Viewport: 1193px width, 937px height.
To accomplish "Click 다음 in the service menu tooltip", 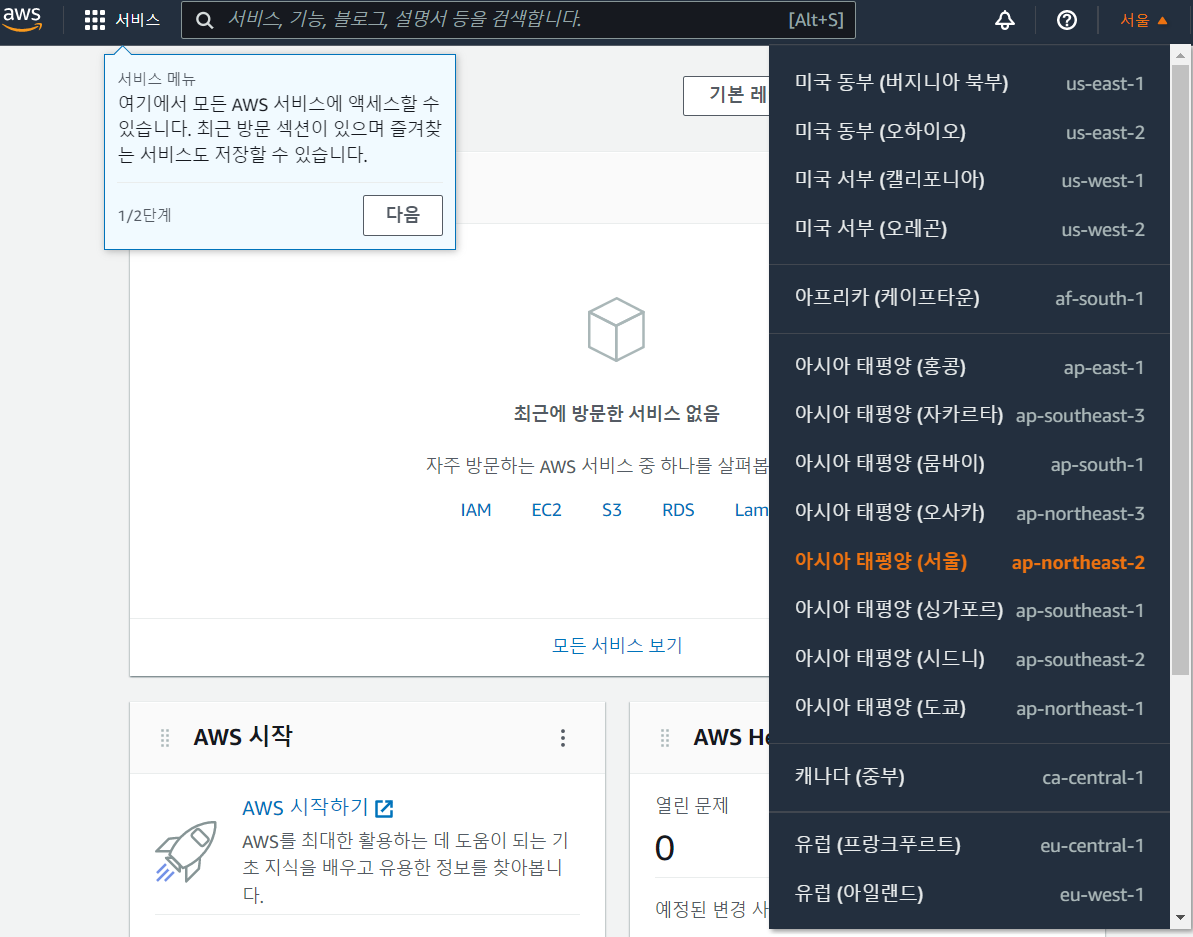I will pos(402,215).
